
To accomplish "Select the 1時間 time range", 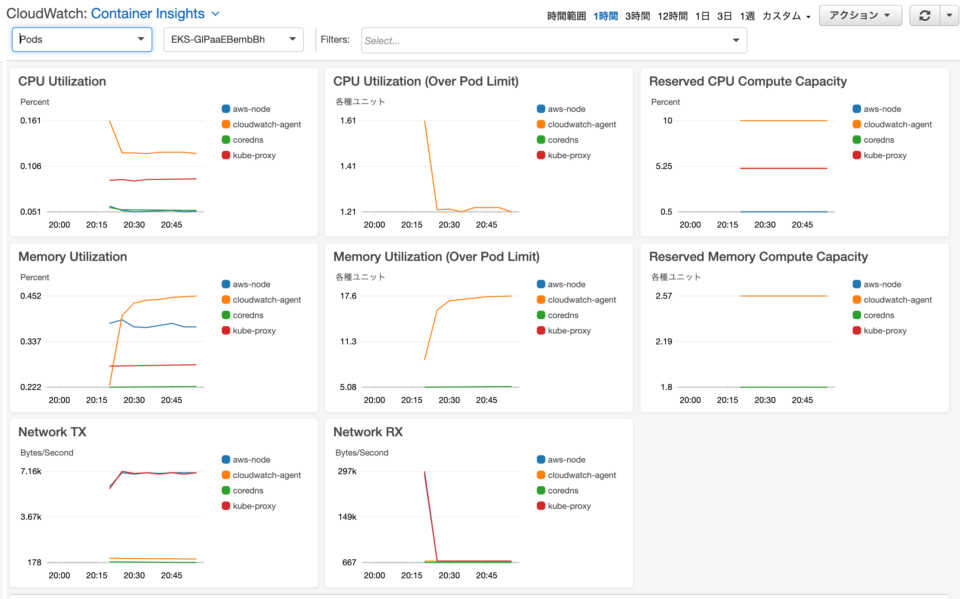I will (605, 16).
